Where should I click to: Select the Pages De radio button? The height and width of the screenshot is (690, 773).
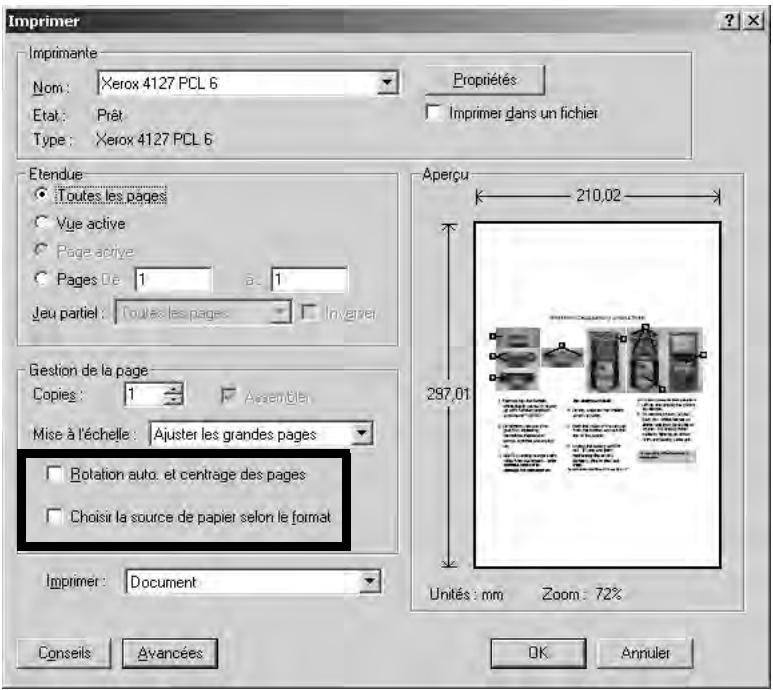click(41, 279)
